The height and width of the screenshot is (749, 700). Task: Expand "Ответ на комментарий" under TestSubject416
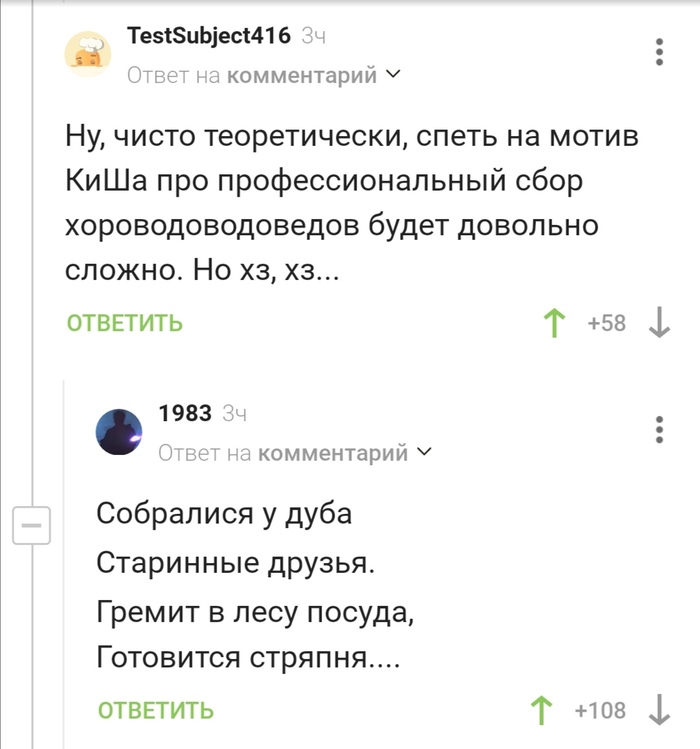pos(263,75)
